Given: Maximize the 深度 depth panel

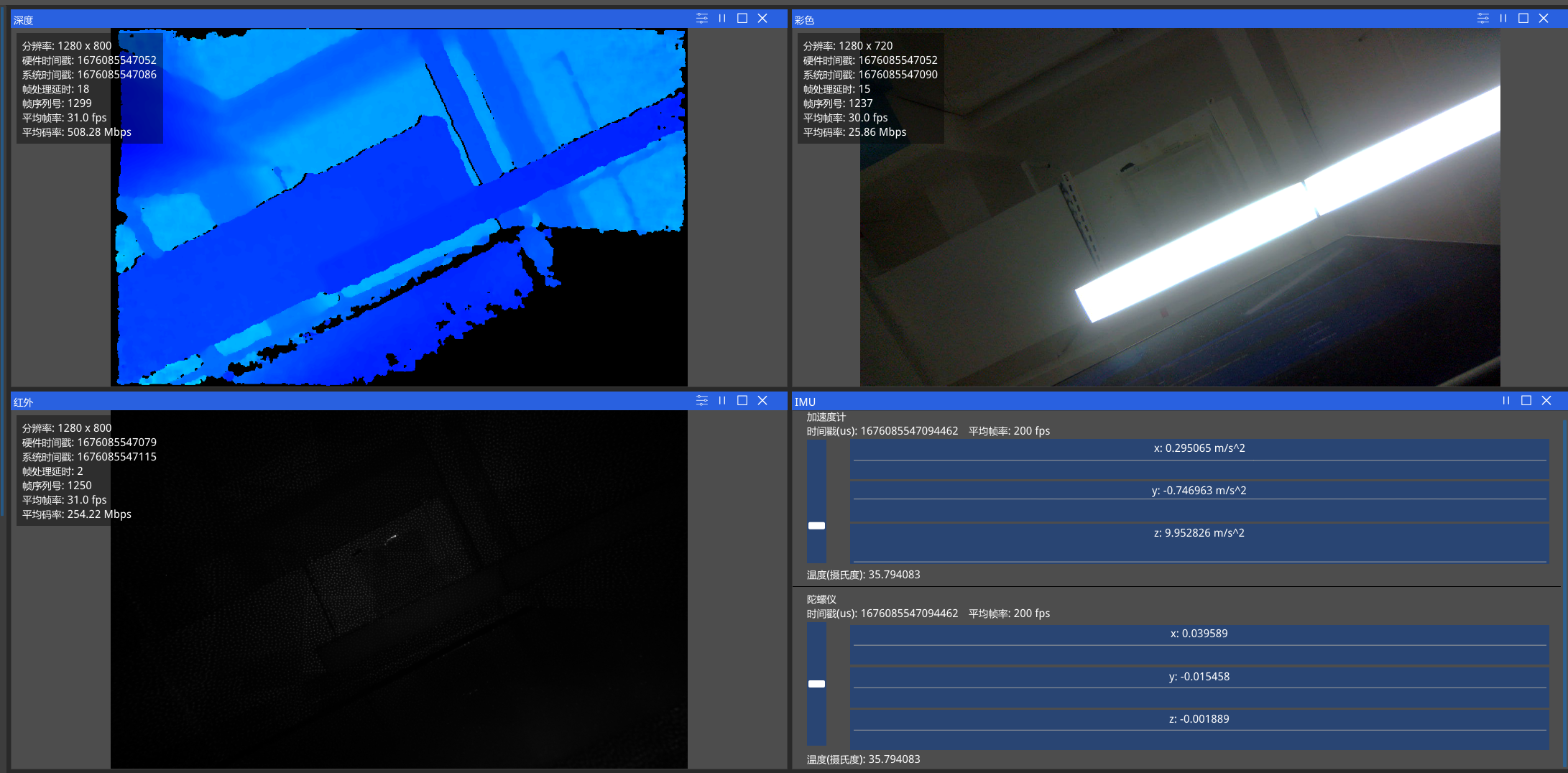Looking at the screenshot, I should (x=742, y=19).
